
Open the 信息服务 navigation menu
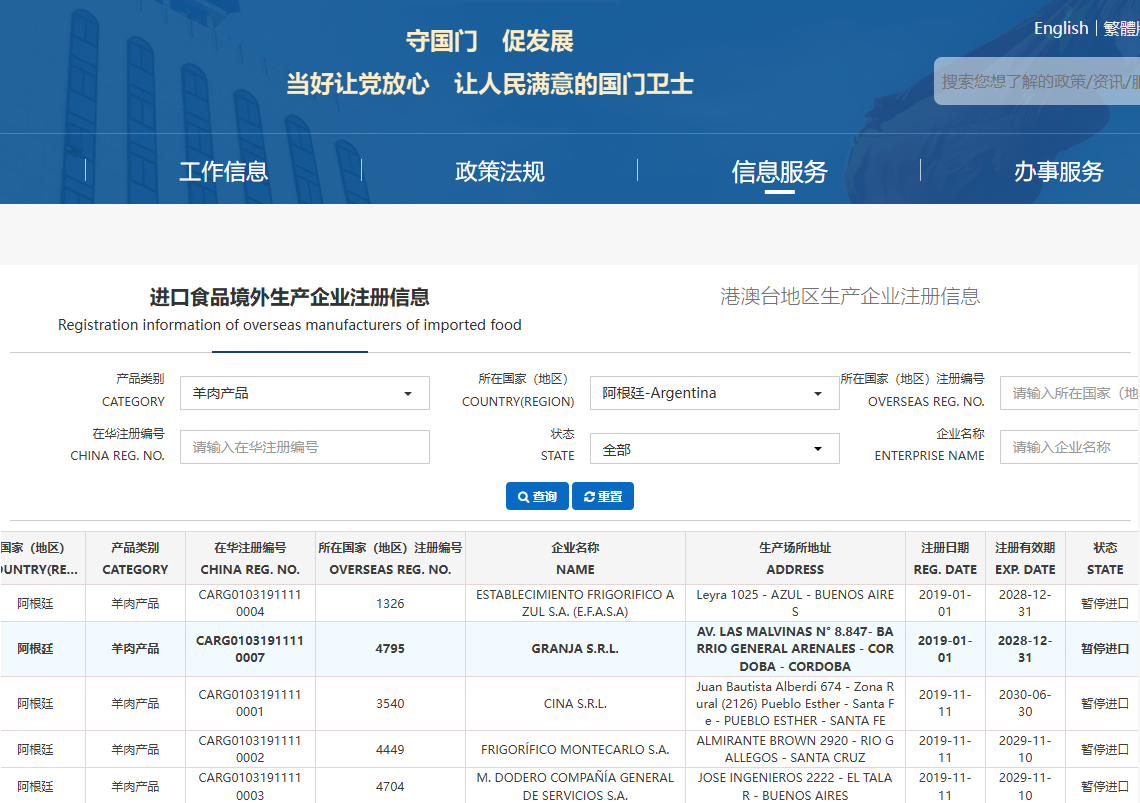pyautogui.click(x=779, y=171)
